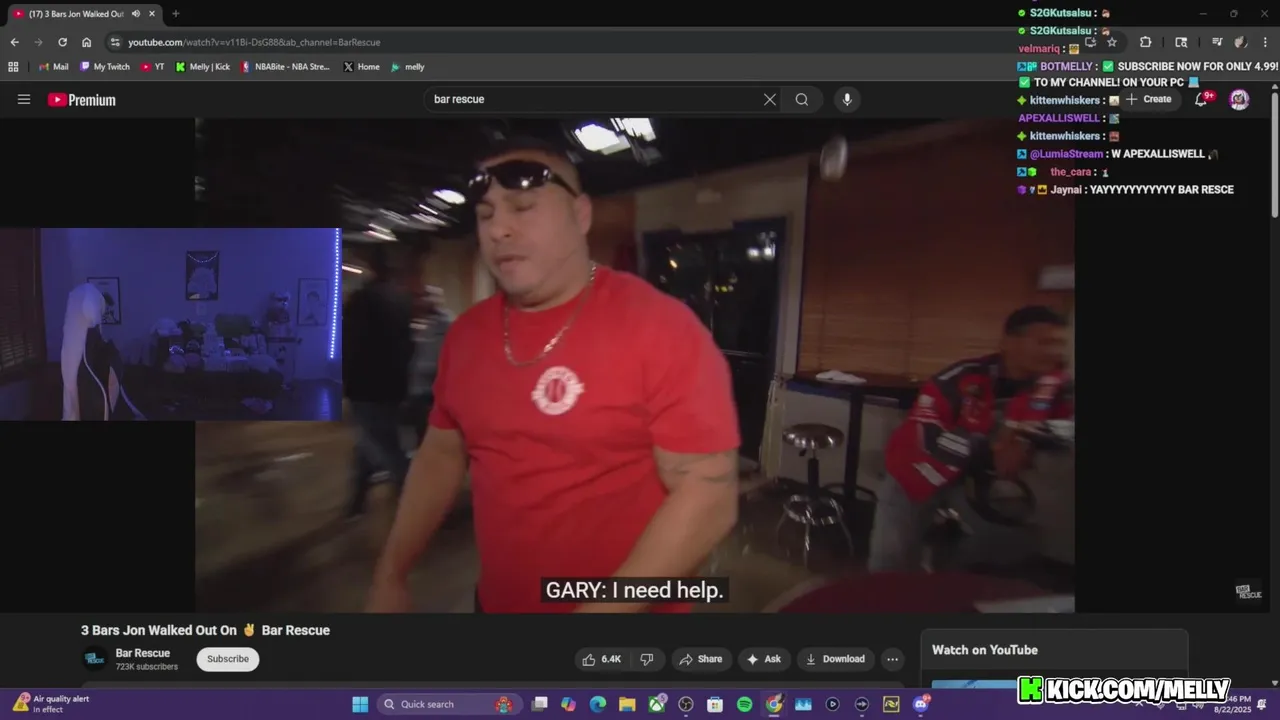Open Microsoft Store from the taskbar
Screen dimensions: 1280x720
coord(715,704)
